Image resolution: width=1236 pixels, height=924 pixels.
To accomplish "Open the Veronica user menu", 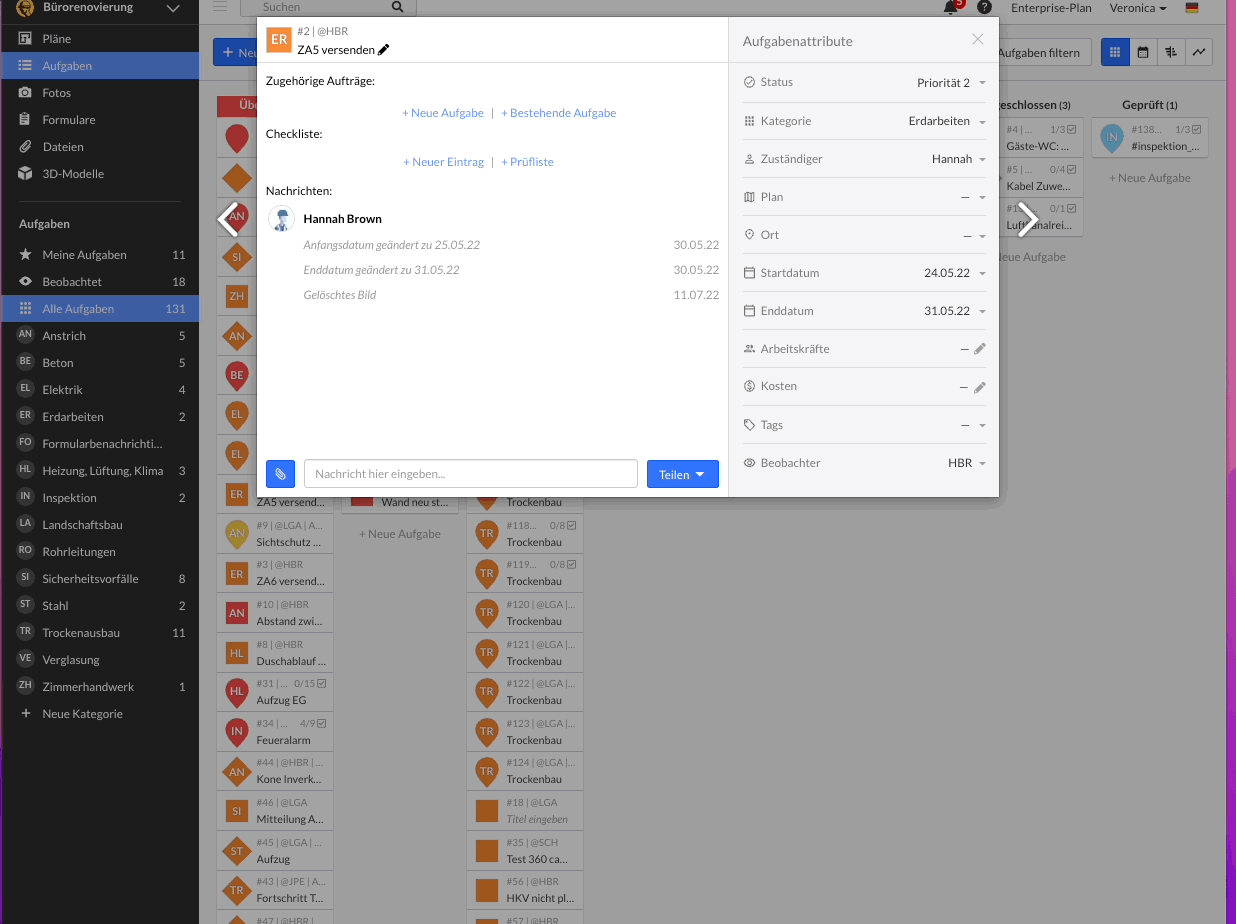I will pyautogui.click(x=1138, y=8).
